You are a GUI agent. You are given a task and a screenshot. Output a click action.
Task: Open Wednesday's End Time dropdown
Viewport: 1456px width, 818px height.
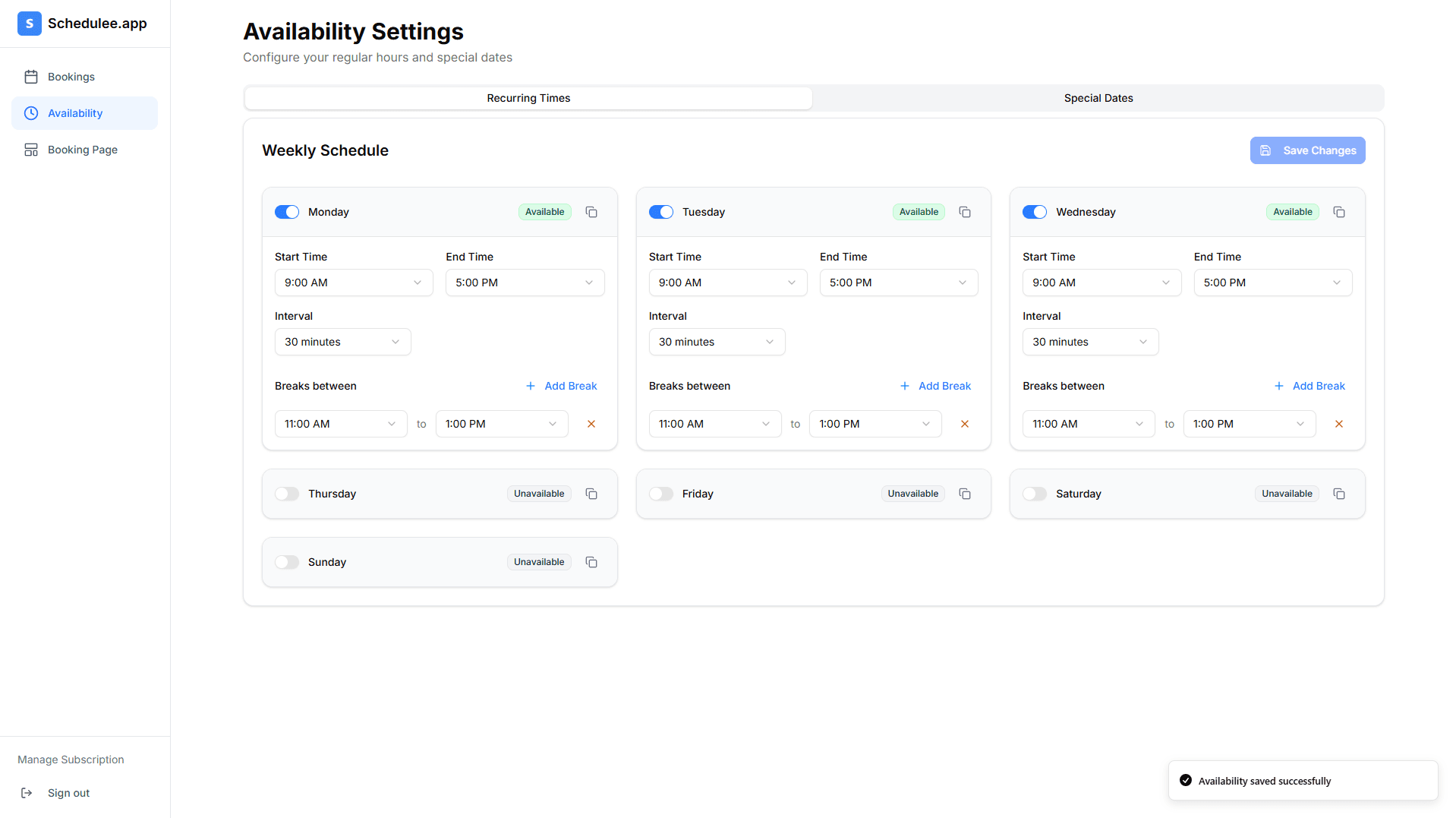1273,283
